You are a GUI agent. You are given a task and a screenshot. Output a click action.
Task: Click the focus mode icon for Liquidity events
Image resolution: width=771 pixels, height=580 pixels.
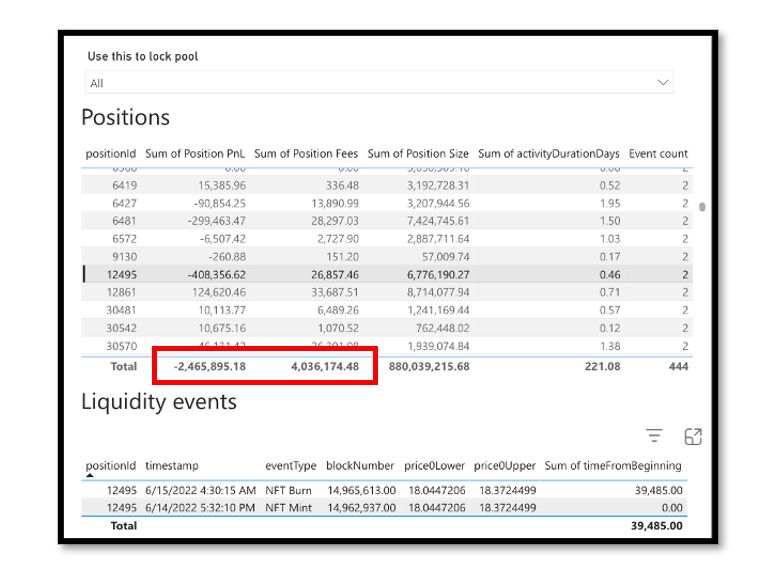coord(692,436)
